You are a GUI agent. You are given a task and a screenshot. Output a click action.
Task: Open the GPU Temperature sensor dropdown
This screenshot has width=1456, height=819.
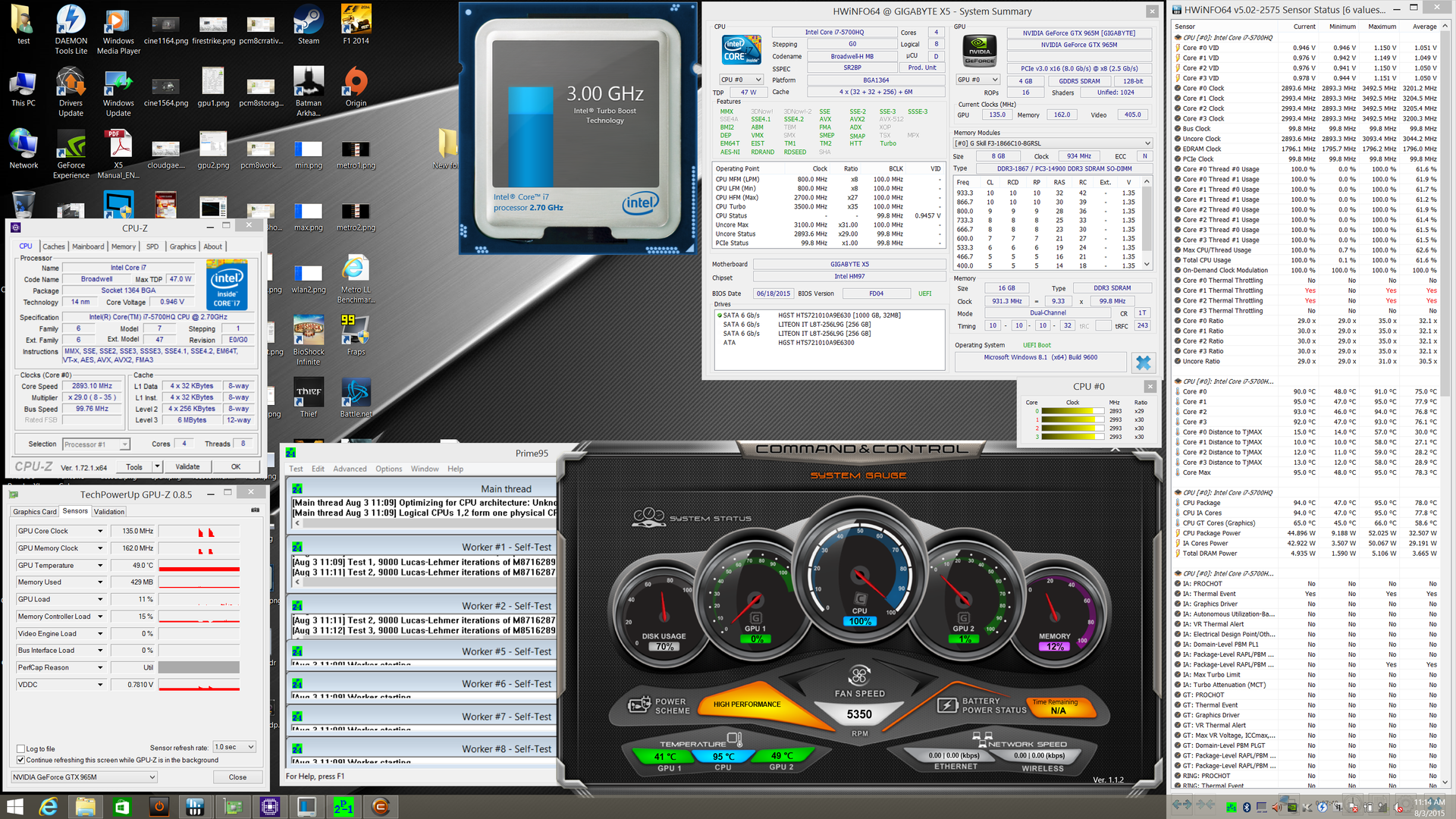click(x=100, y=566)
